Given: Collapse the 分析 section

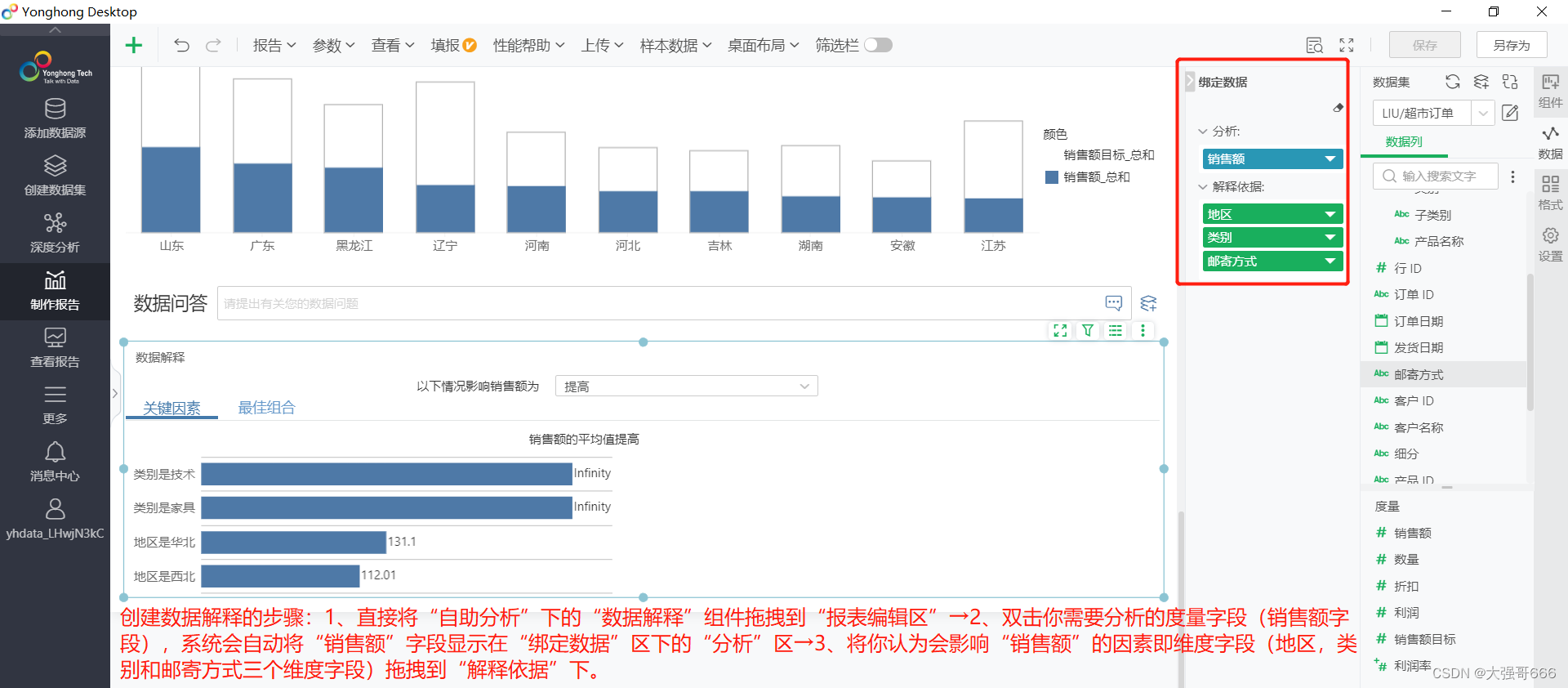Looking at the screenshot, I should point(1203,131).
